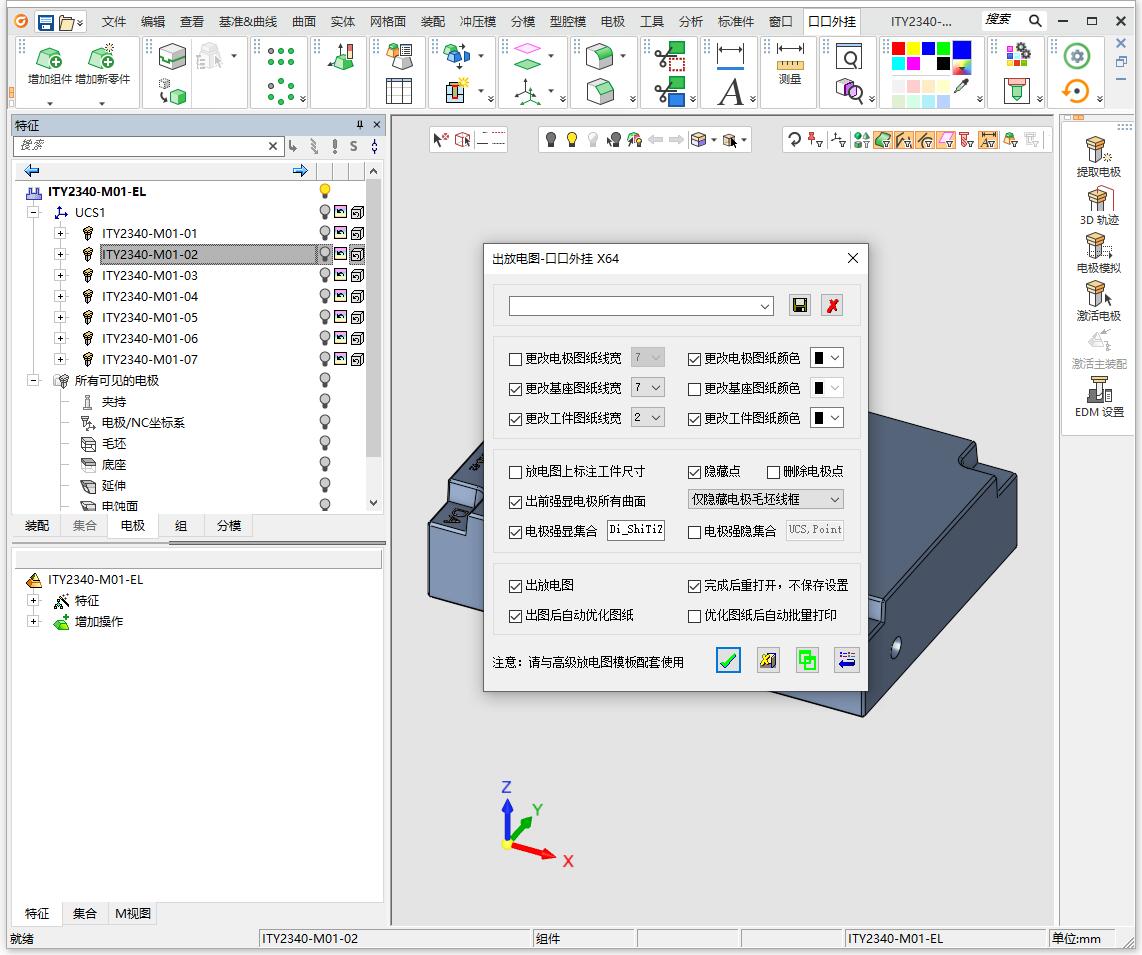Click the green checkmark confirm icon in dialog
Image resolution: width=1142 pixels, height=955 pixels.
[x=729, y=660]
